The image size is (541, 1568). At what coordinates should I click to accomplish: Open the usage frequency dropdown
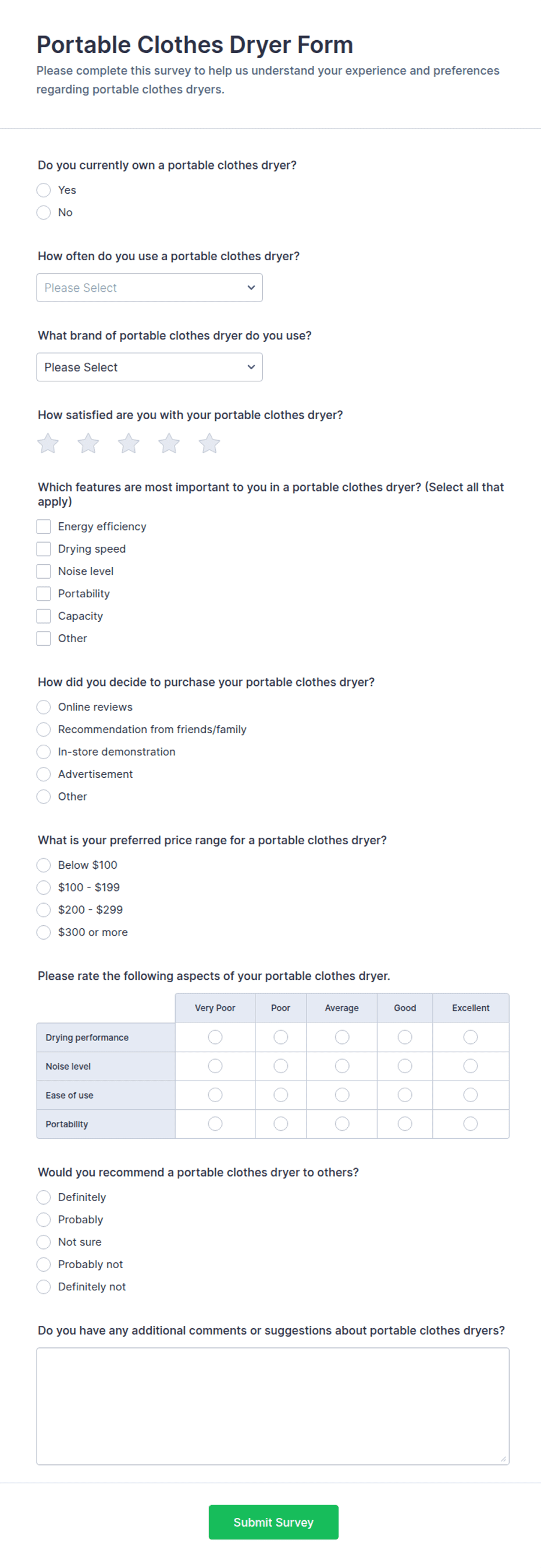150,287
